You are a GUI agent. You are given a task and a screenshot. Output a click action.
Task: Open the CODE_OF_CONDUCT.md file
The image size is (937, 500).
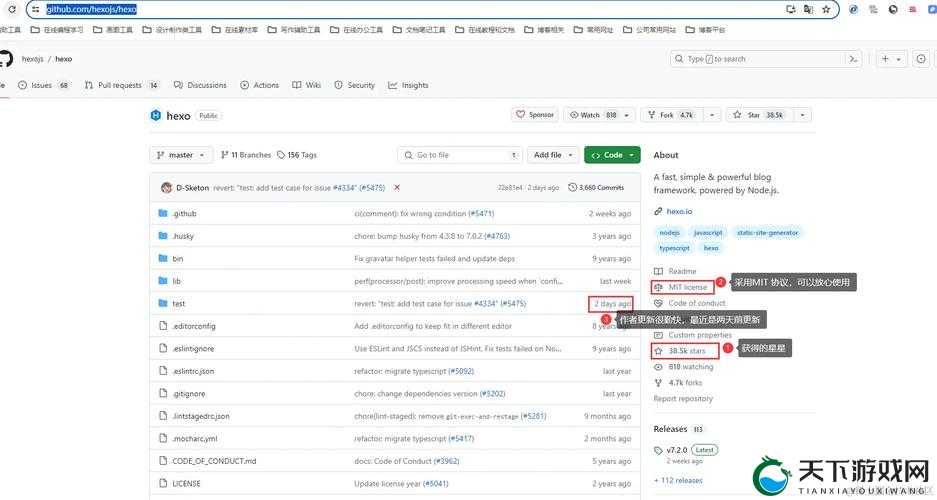pyautogui.click(x=214, y=461)
